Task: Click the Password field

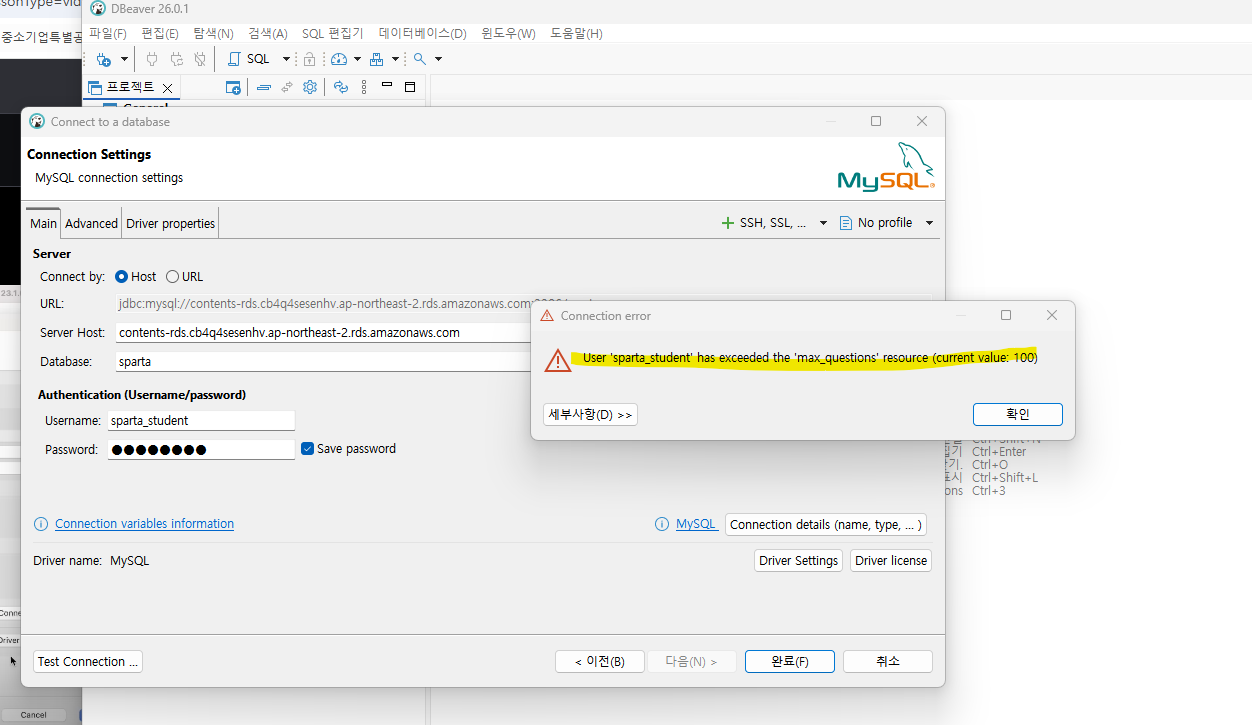Action: click(x=201, y=450)
